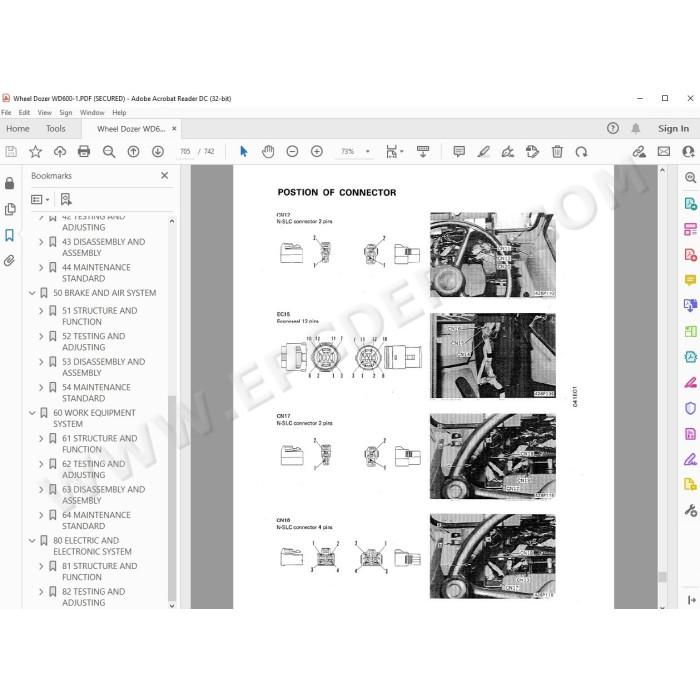Image resolution: width=700 pixels, height=700 pixels.
Task: Send file by email envelope icon
Action: (664, 152)
